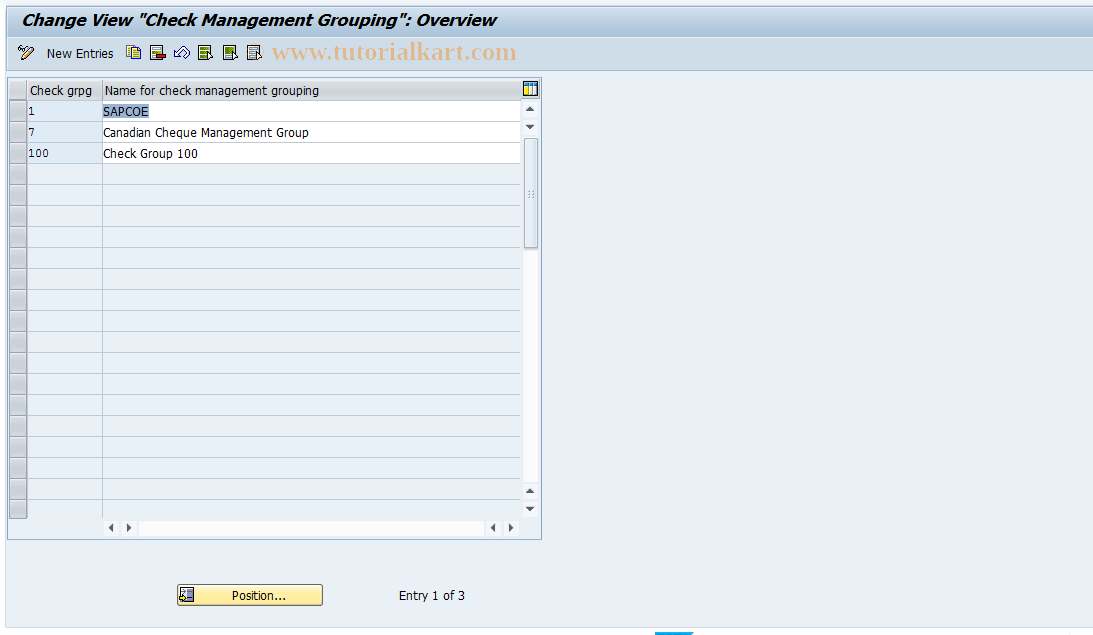
Task: Select row marker for Canadian Cheque Management Group
Action: point(18,132)
